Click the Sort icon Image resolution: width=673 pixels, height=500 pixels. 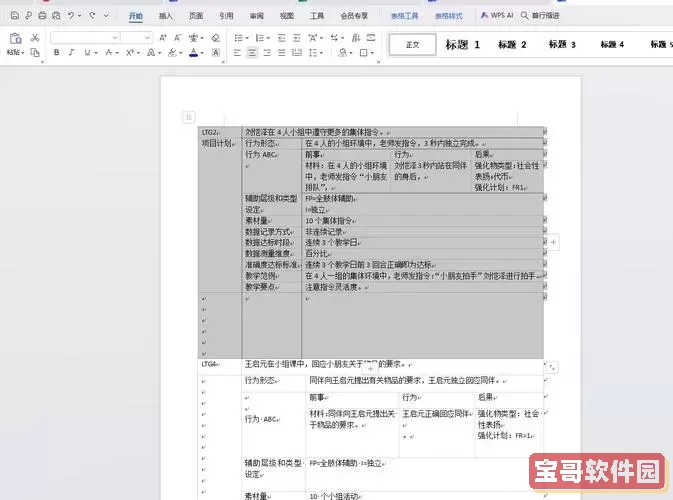click(x=356, y=38)
